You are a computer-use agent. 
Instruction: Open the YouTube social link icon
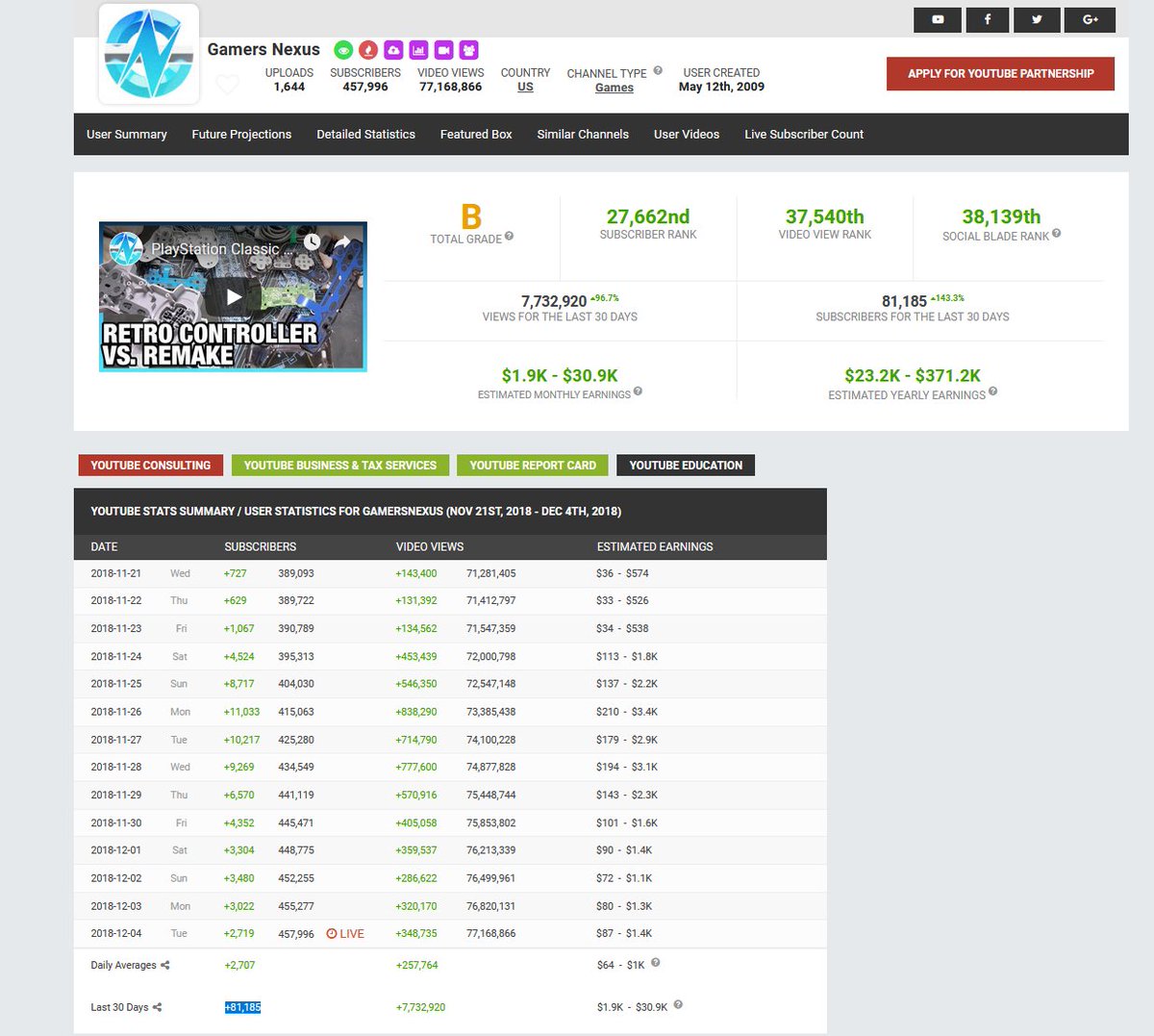pyautogui.click(x=938, y=19)
